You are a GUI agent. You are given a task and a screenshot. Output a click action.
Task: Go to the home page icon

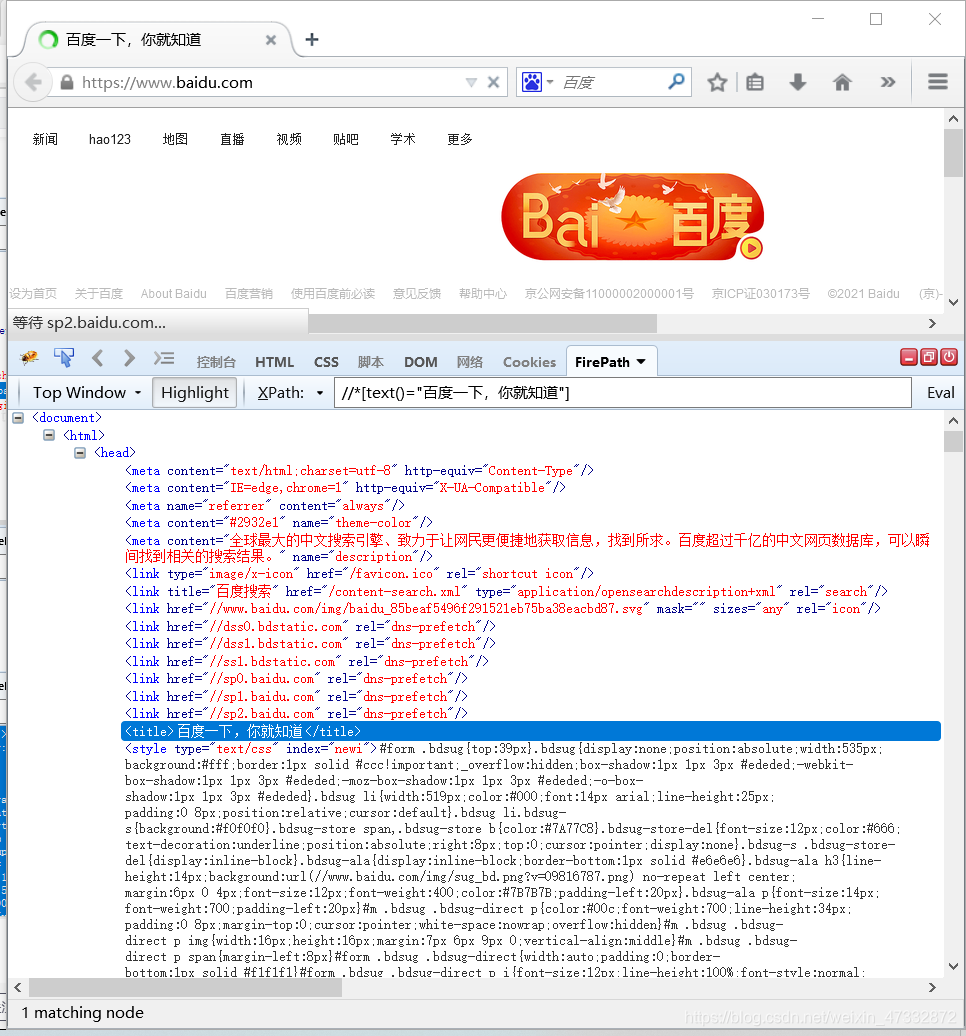point(842,83)
